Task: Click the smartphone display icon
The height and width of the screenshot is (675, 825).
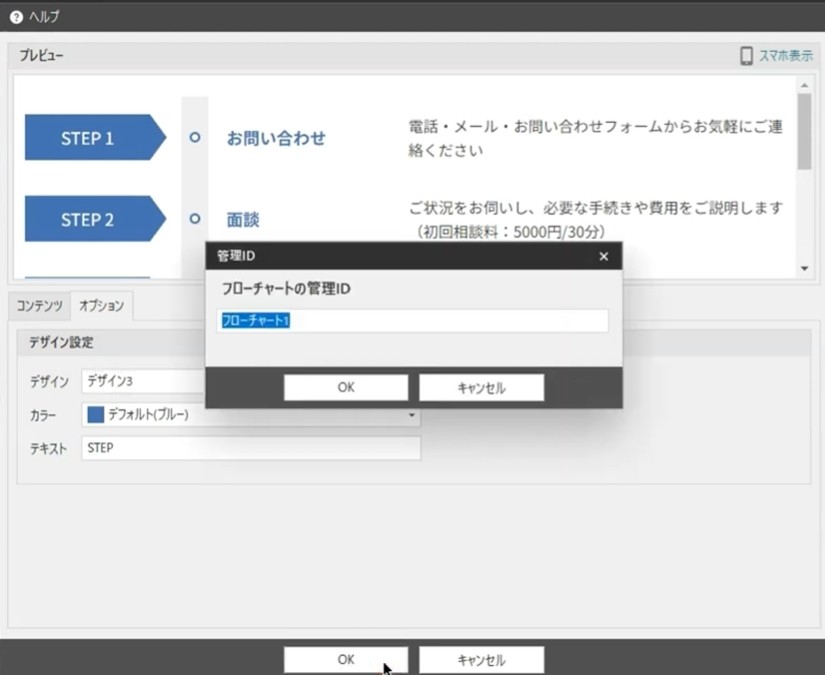Action: [746, 55]
